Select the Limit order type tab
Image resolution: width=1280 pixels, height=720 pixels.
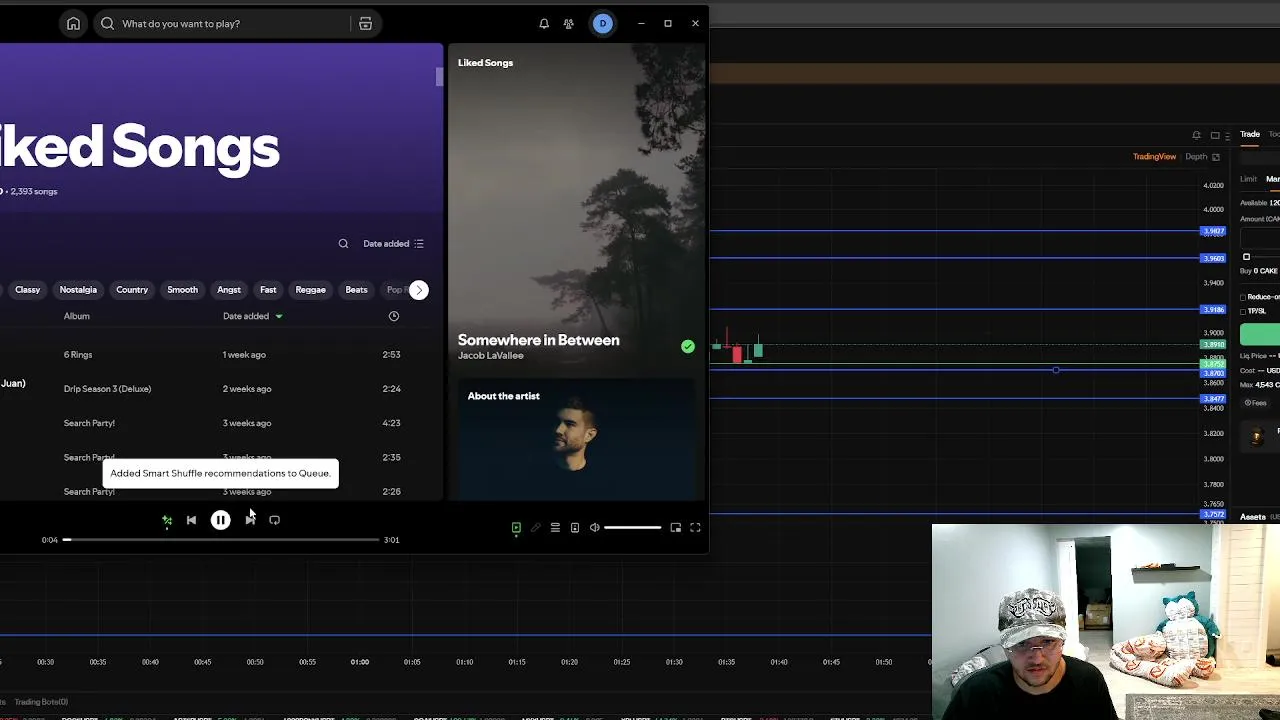click(x=1248, y=179)
